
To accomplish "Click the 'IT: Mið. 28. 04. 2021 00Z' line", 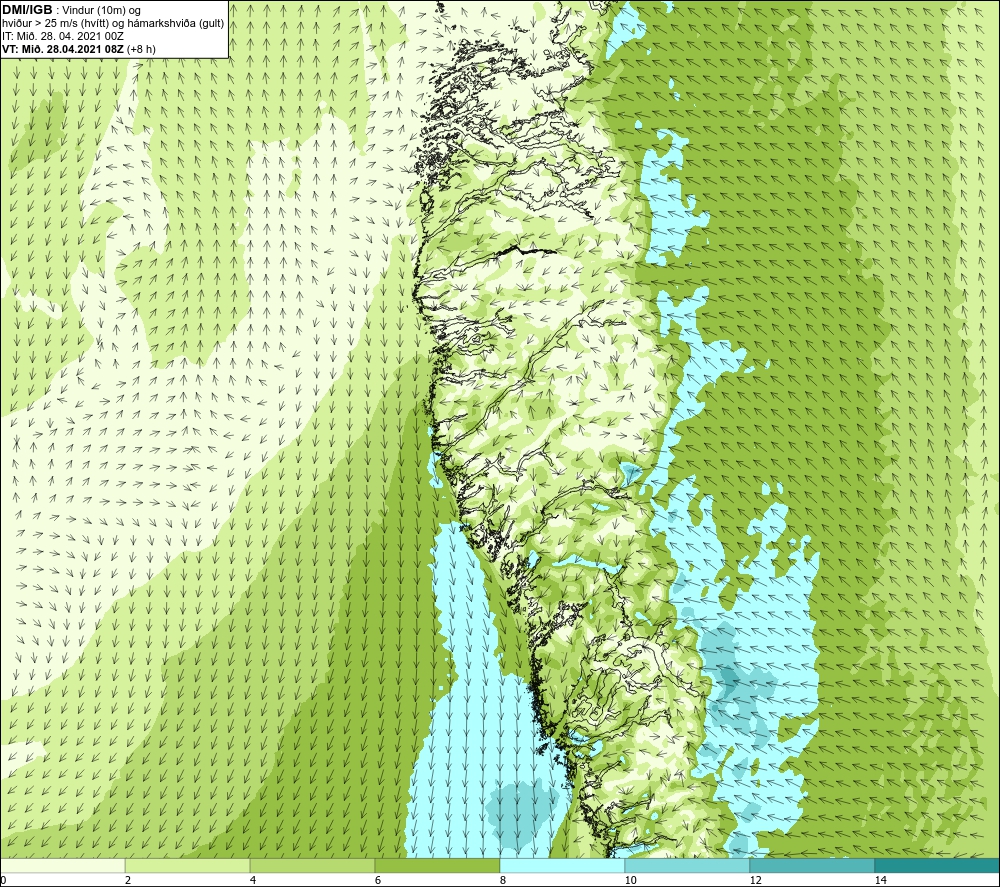I will point(63,36).
